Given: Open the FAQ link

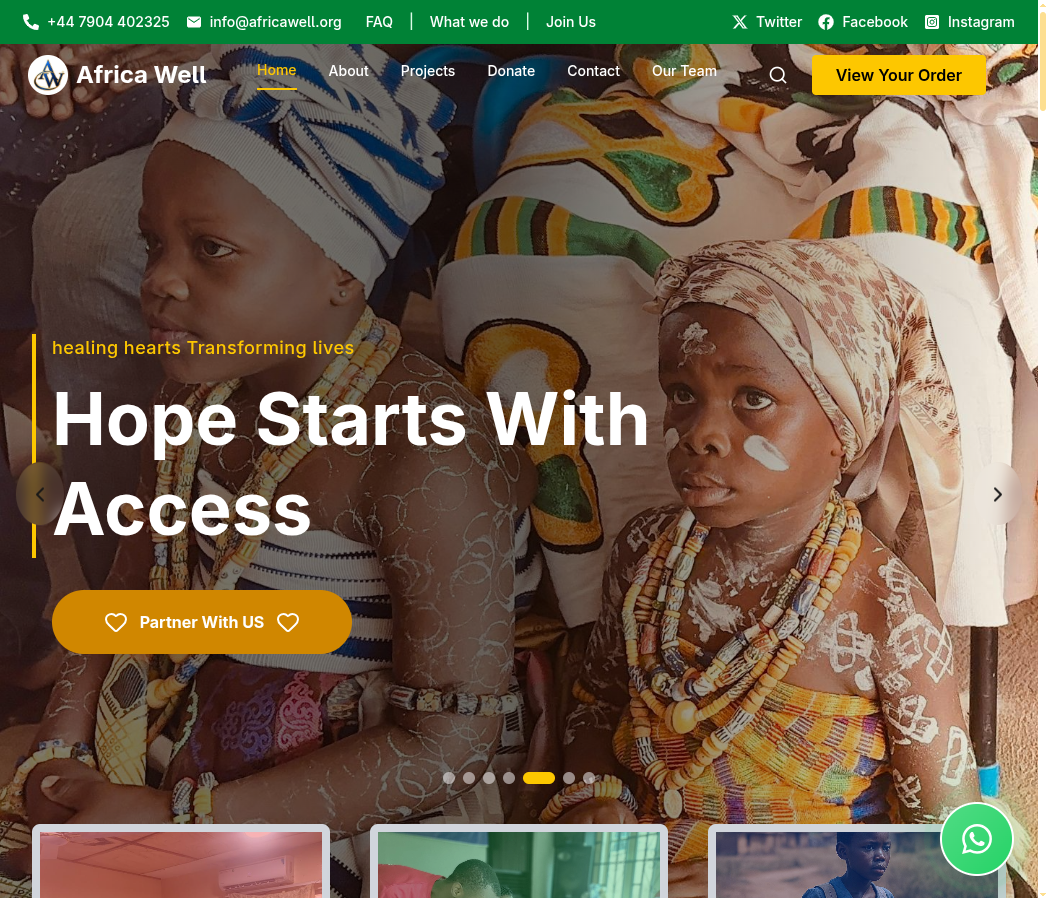Looking at the screenshot, I should point(379,22).
